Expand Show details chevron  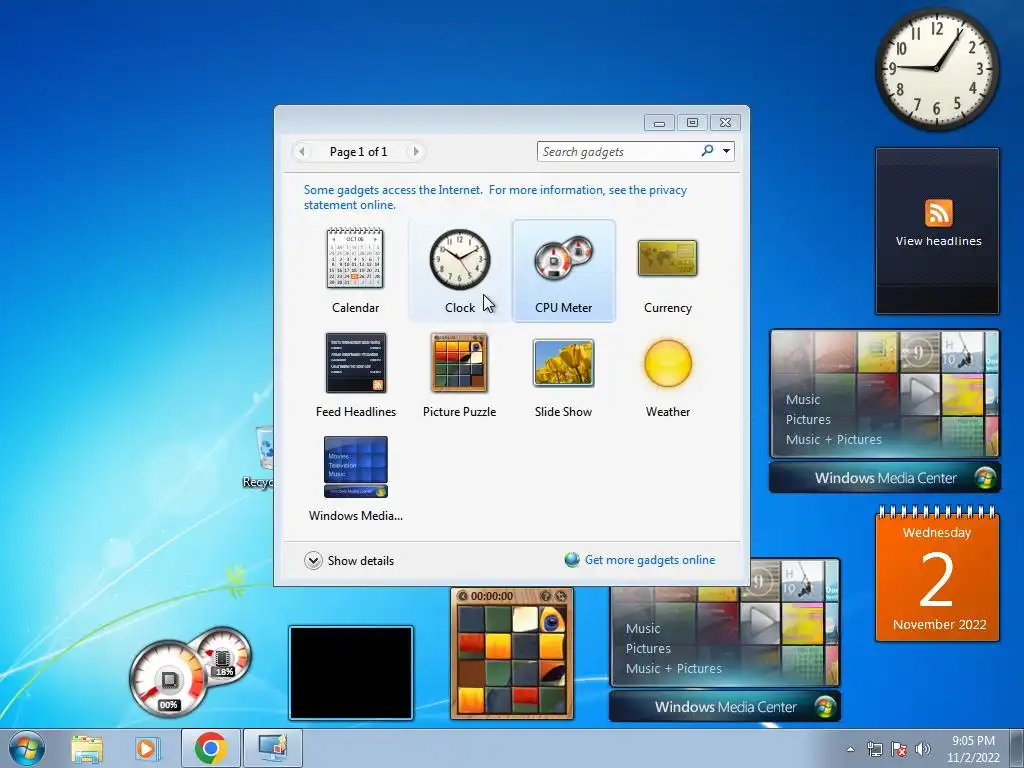[313, 560]
